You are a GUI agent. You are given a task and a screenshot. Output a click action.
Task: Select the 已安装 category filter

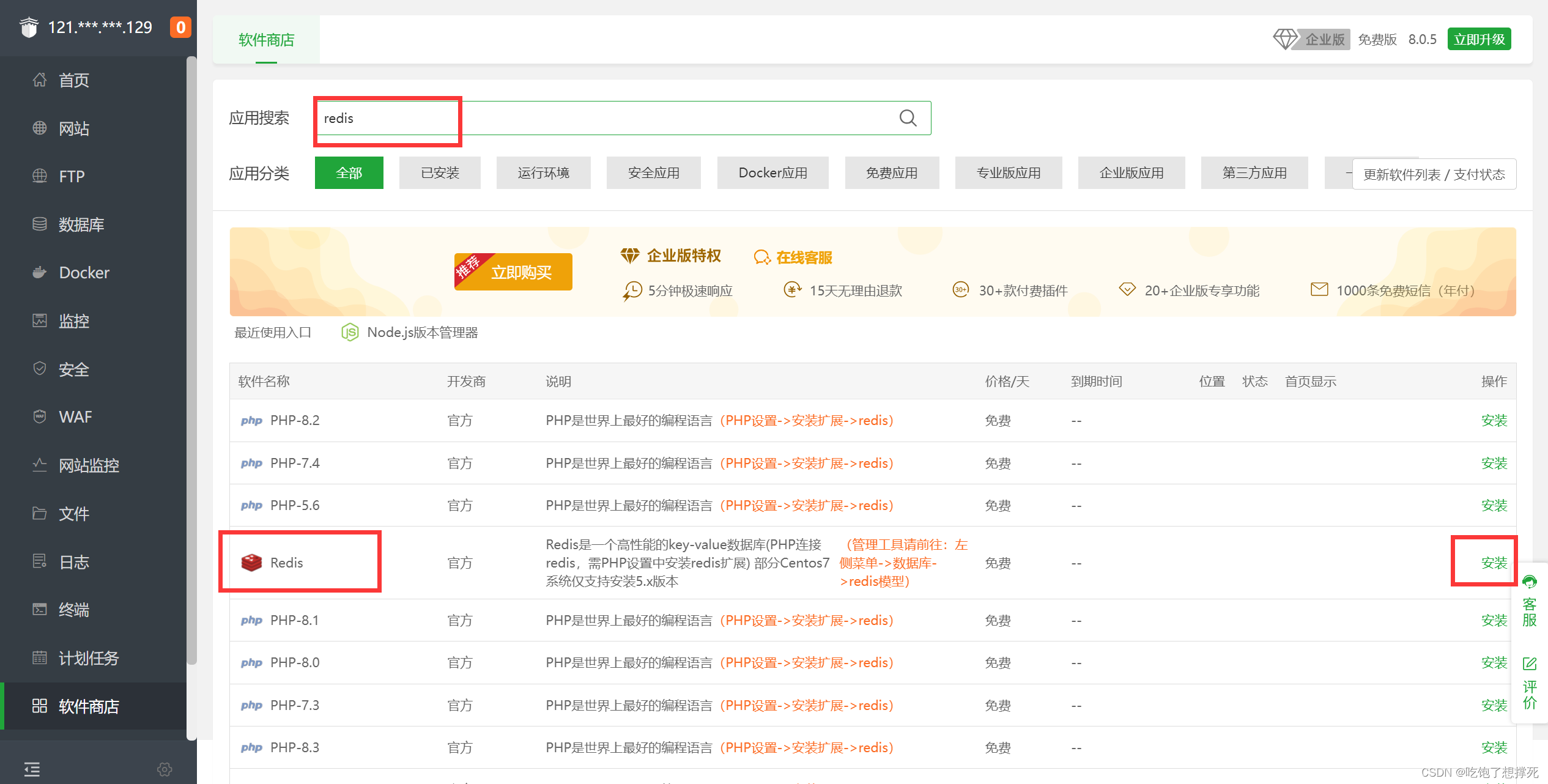pyautogui.click(x=440, y=173)
